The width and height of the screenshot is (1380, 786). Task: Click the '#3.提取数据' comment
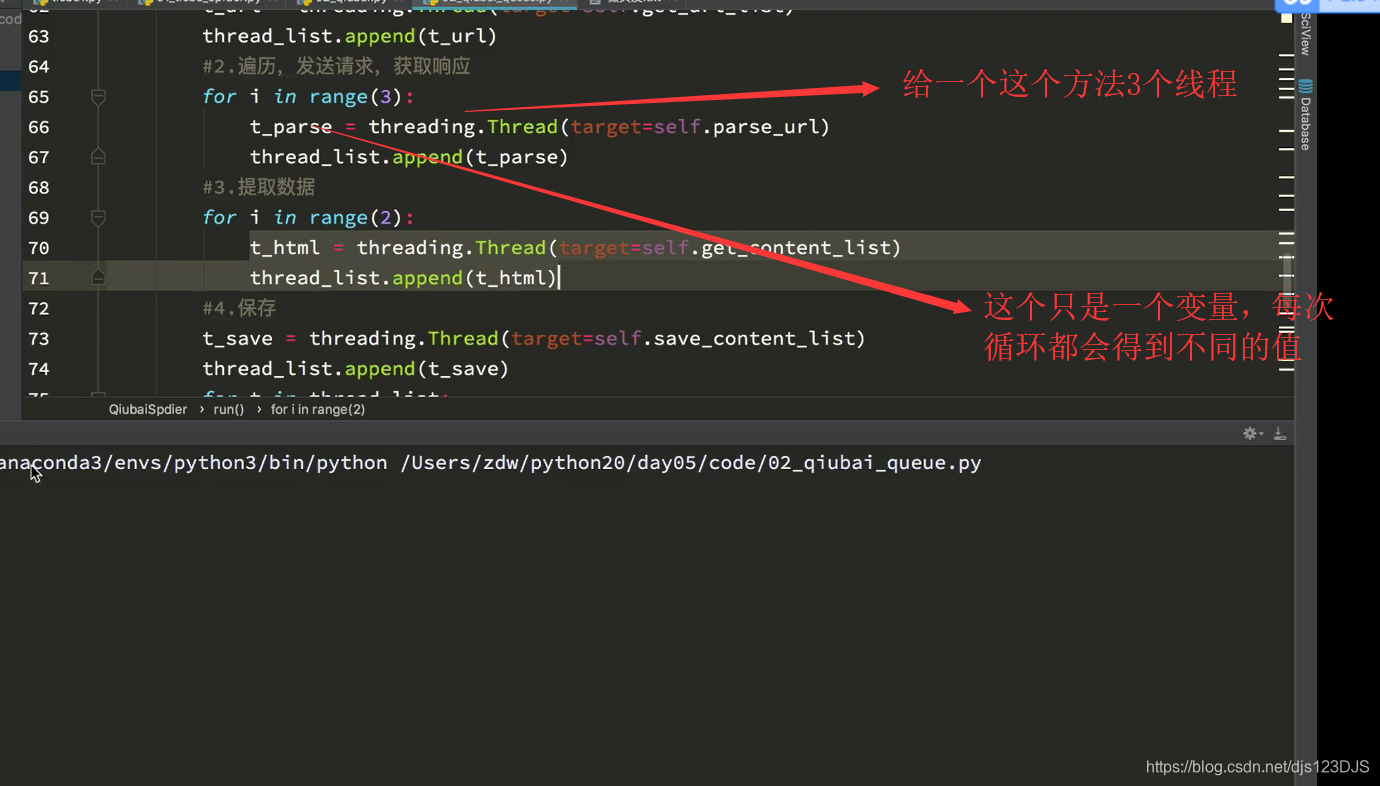[258, 187]
